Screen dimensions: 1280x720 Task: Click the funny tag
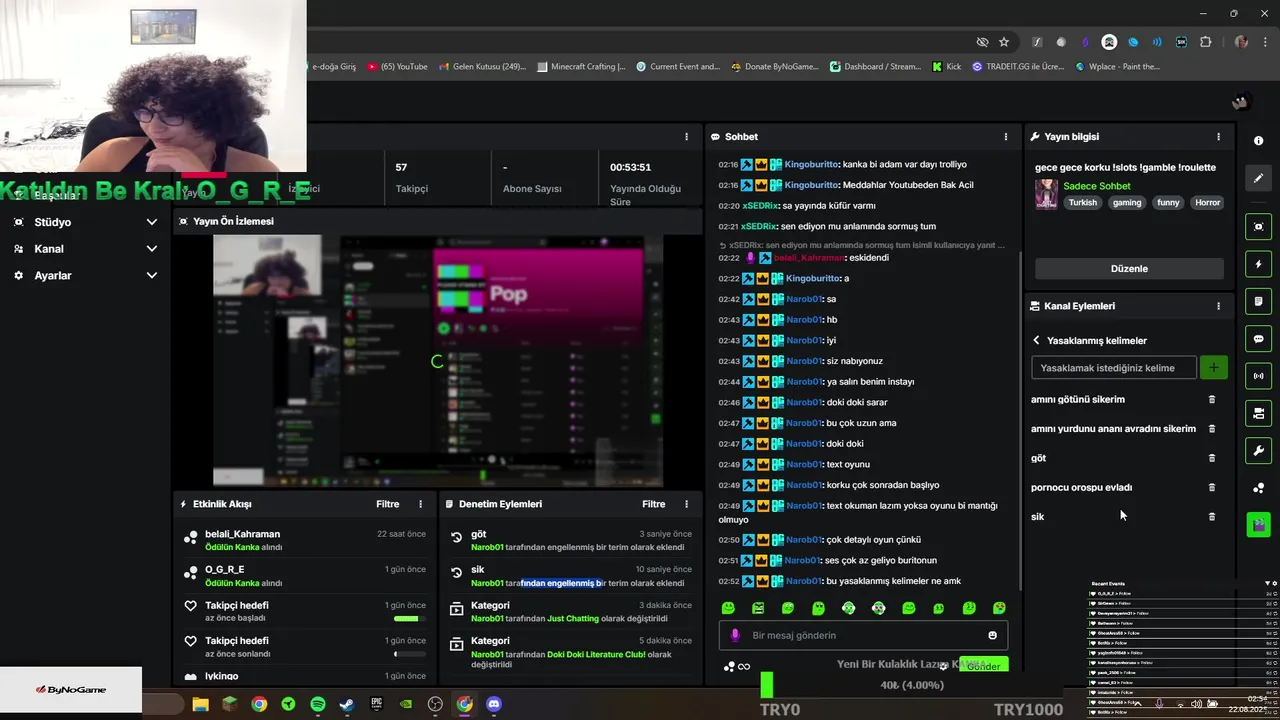click(x=1168, y=202)
